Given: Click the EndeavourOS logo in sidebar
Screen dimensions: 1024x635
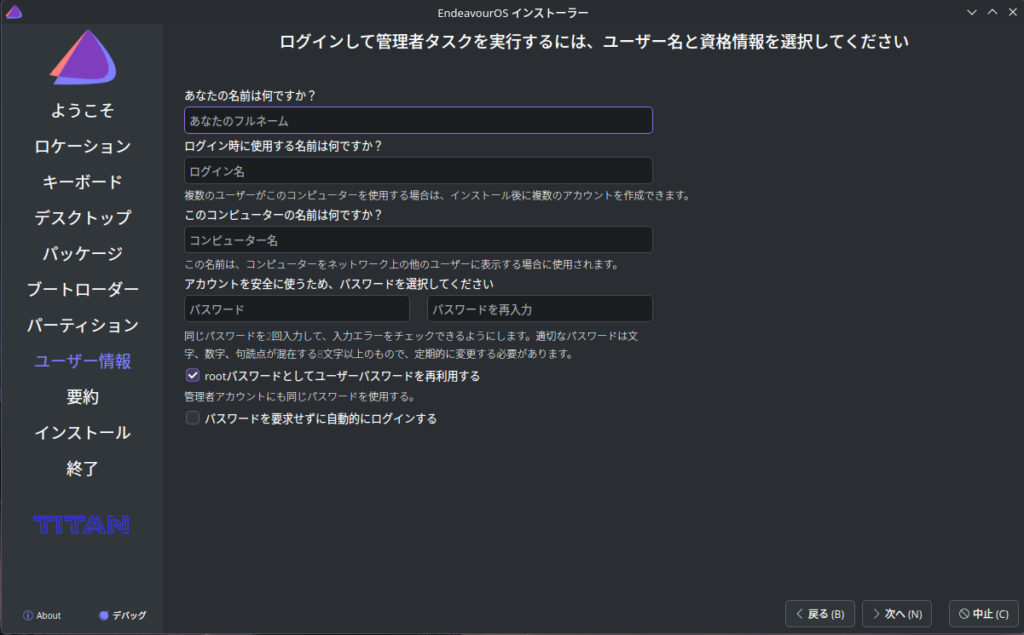Looking at the screenshot, I should click(83, 57).
